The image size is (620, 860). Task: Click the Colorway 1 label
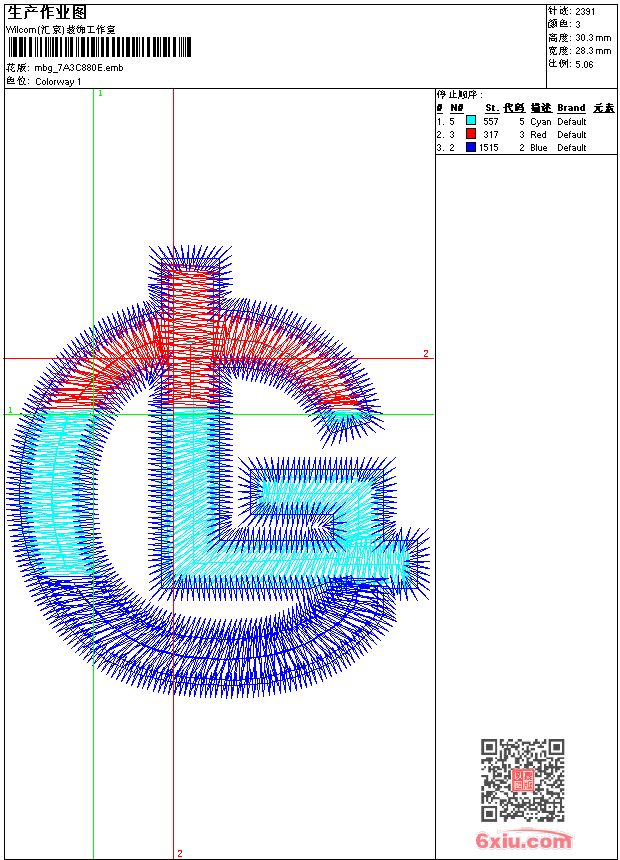coord(58,81)
